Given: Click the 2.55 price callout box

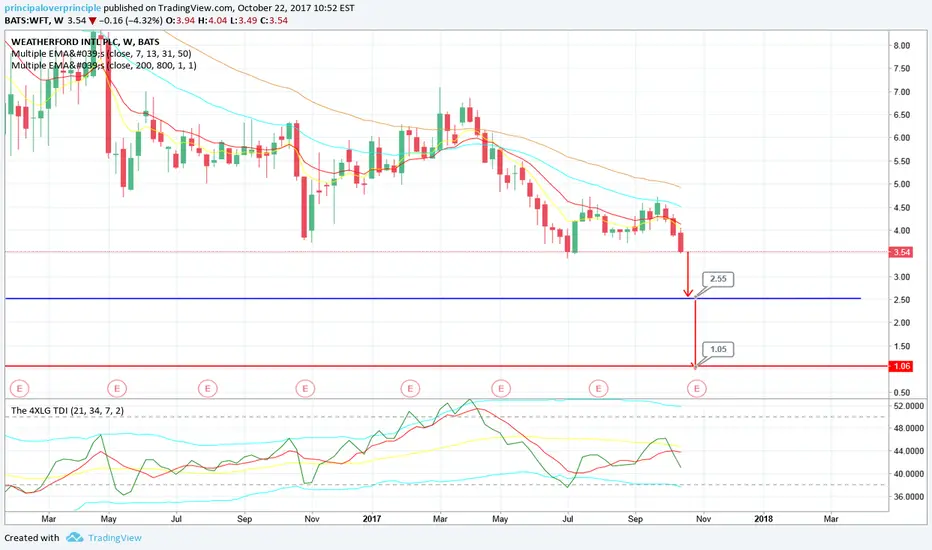Looking at the screenshot, I should [718, 279].
